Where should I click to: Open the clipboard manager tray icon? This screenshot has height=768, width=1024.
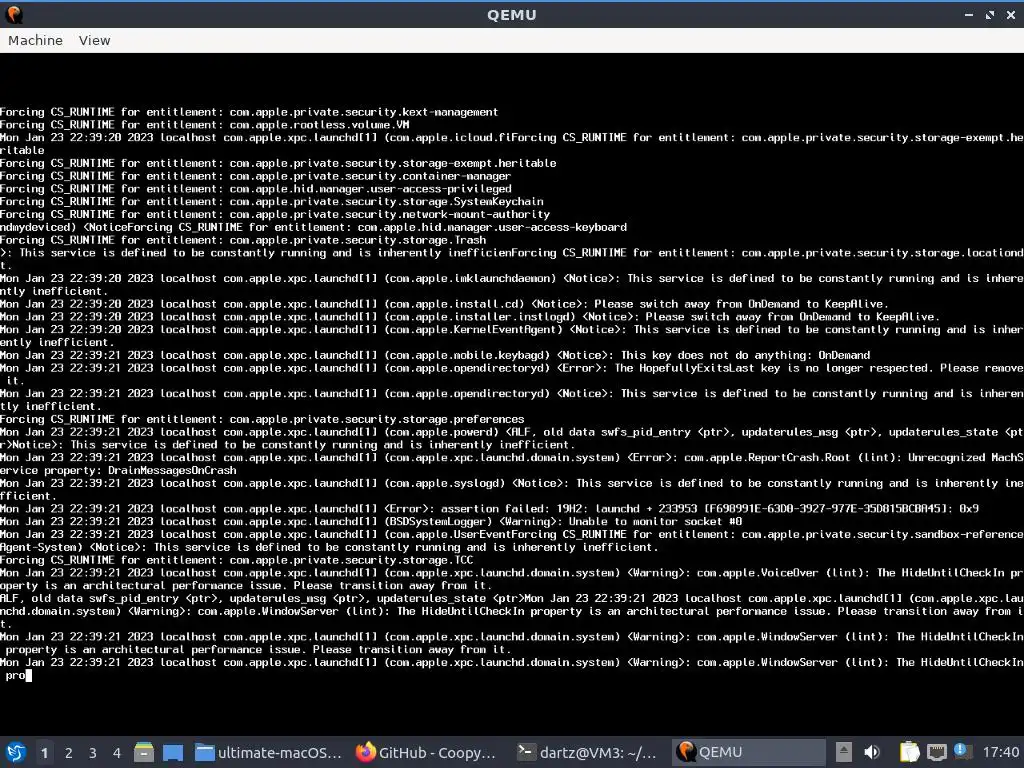910,752
